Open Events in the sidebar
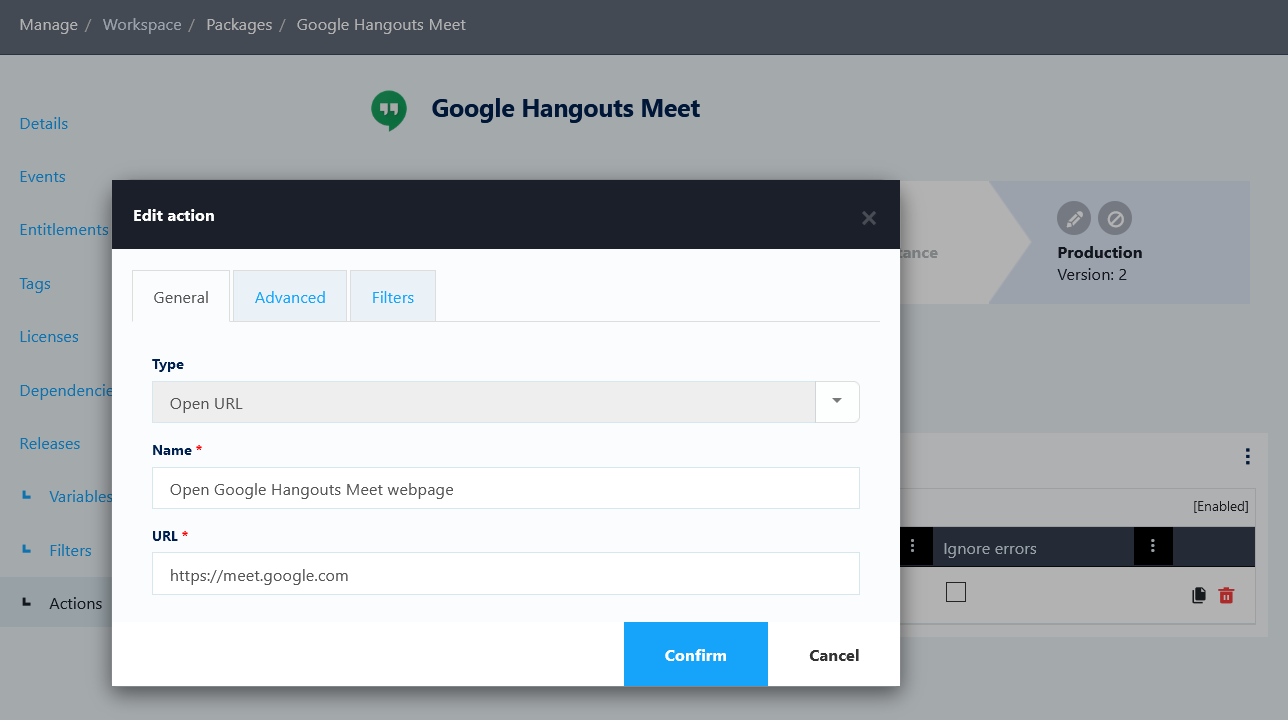Viewport: 1288px width, 720px height. point(42,177)
